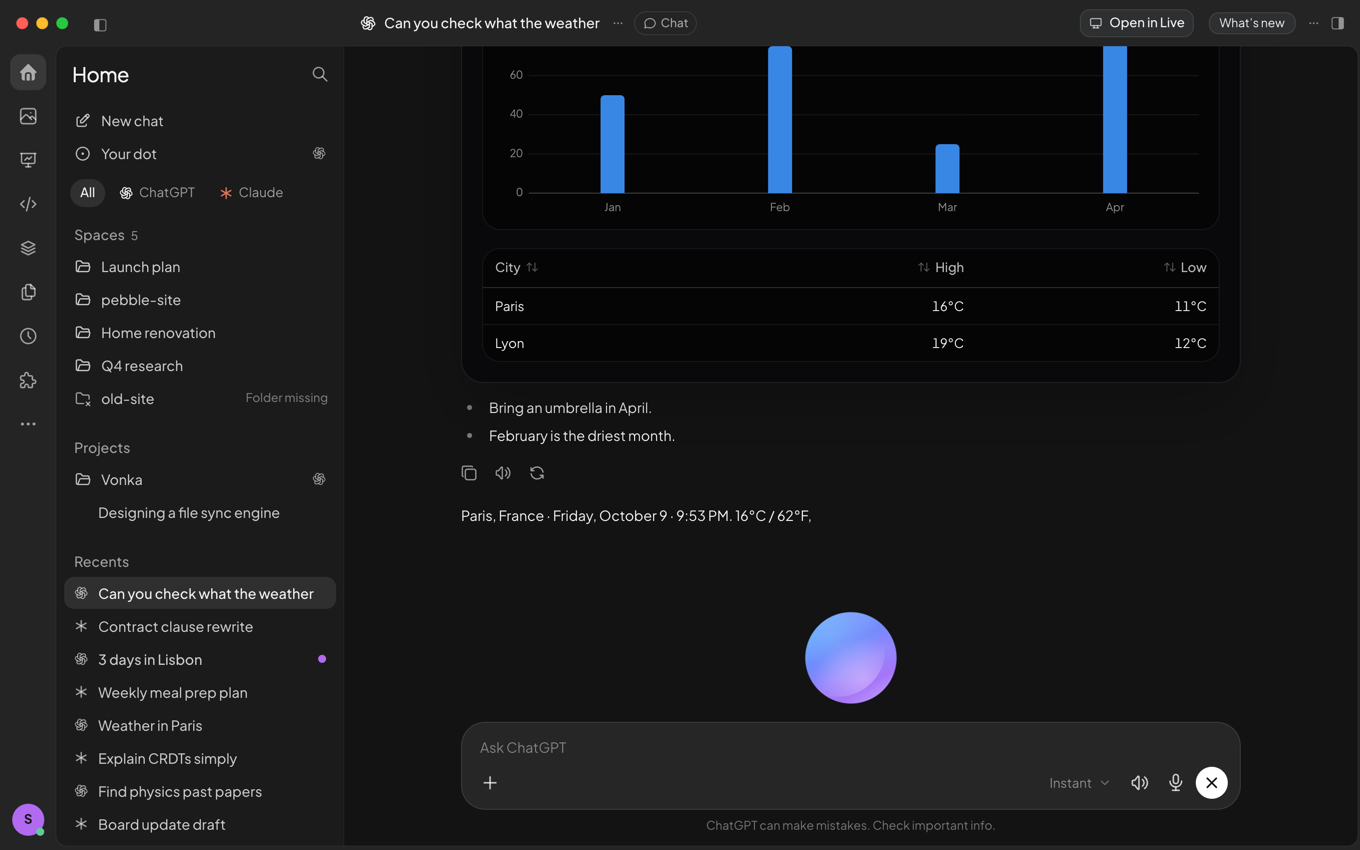Close voice mode with the X button
This screenshot has height=850, width=1360.
pos(1212,783)
